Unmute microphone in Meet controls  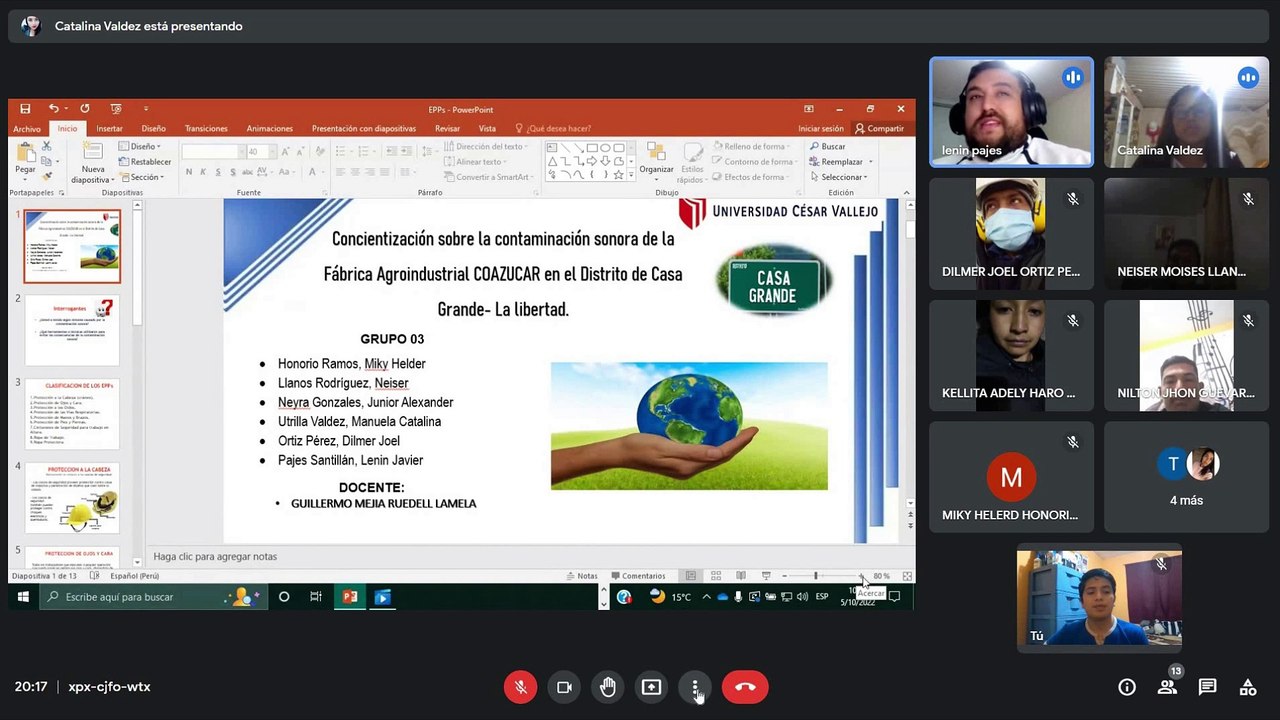(x=520, y=687)
